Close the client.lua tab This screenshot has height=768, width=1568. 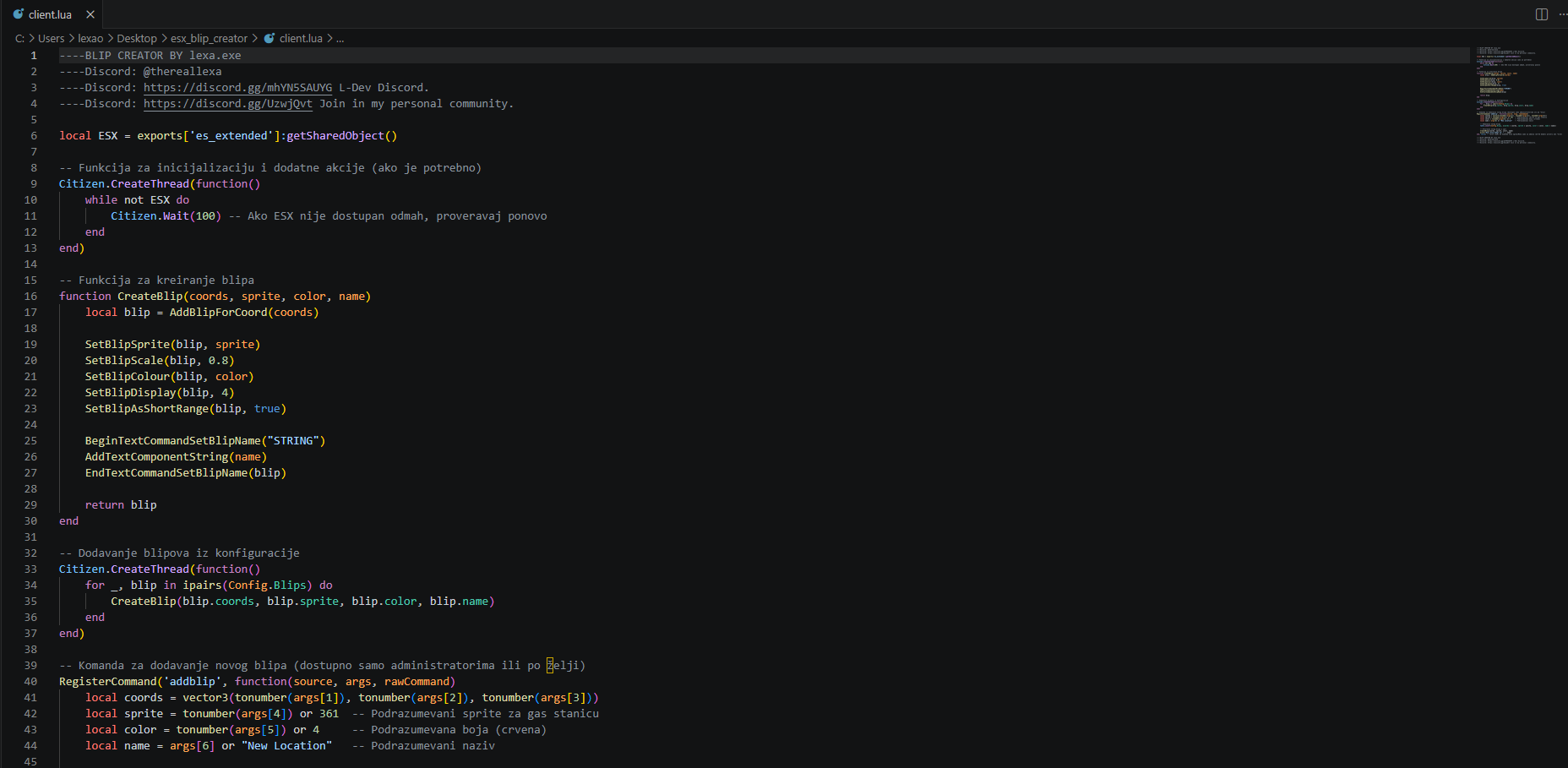pos(90,14)
